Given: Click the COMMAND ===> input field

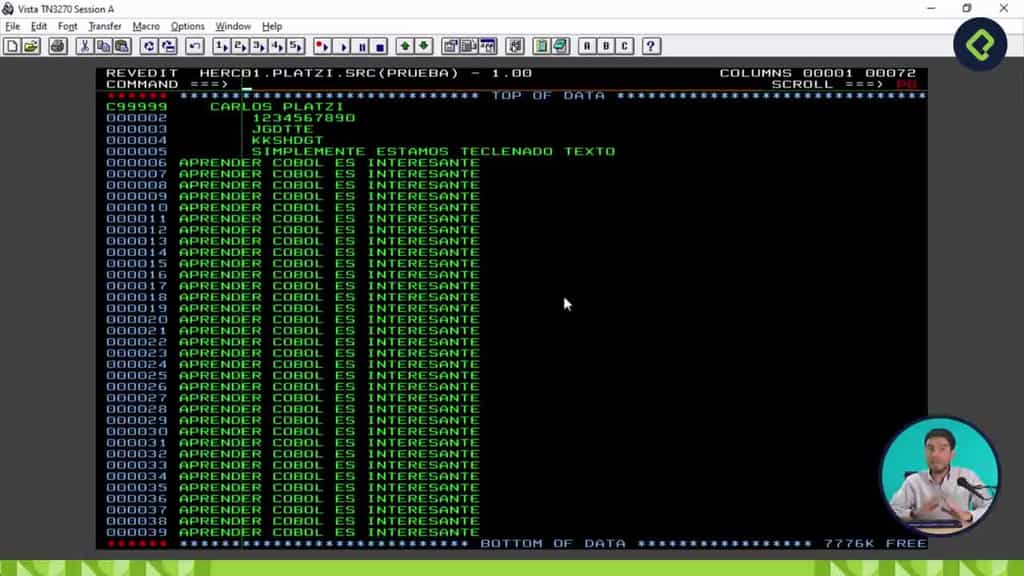Looking at the screenshot, I should (496, 84).
